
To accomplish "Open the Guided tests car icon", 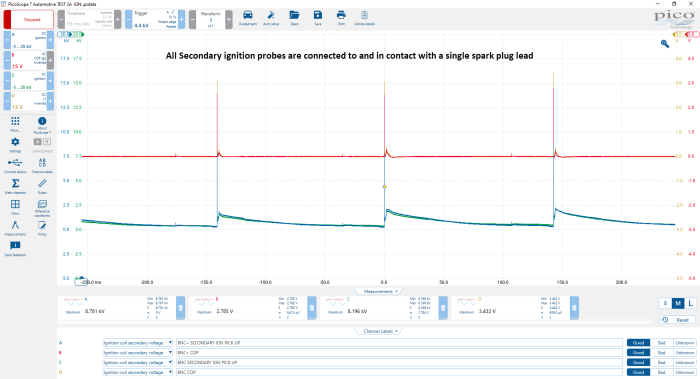I will (x=248, y=16).
